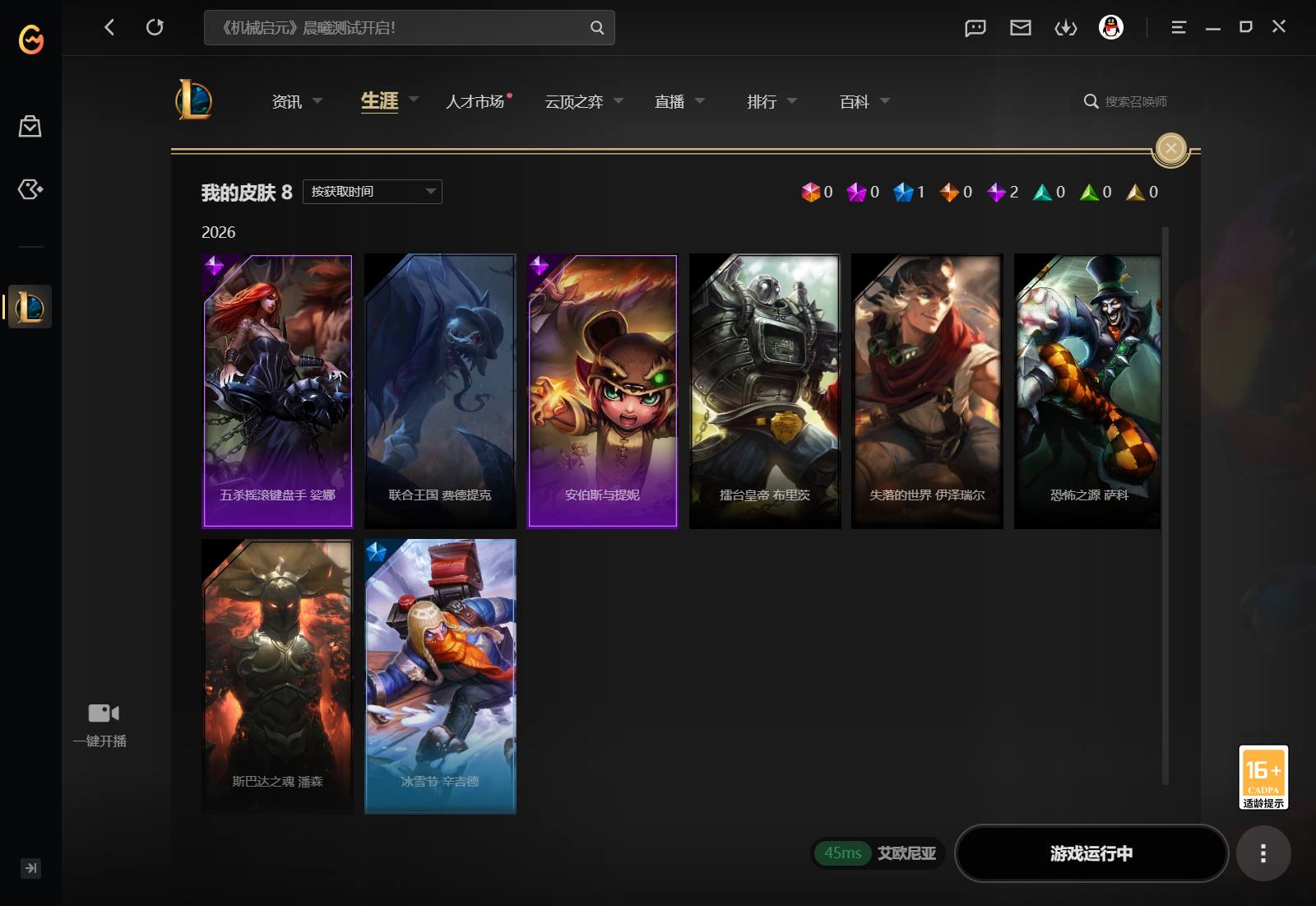Expand the 排行 dropdown arrow
Image resolution: width=1316 pixels, height=906 pixels.
(792, 100)
